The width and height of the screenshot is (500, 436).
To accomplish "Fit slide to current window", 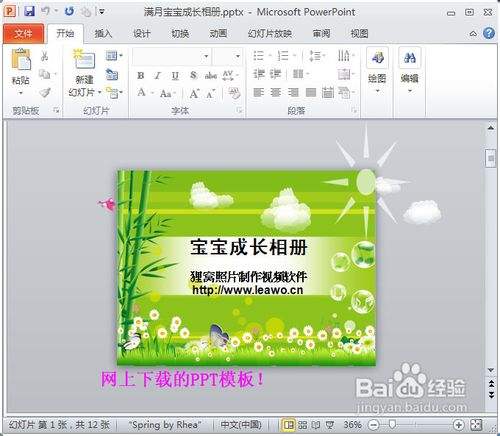I will coord(476,425).
